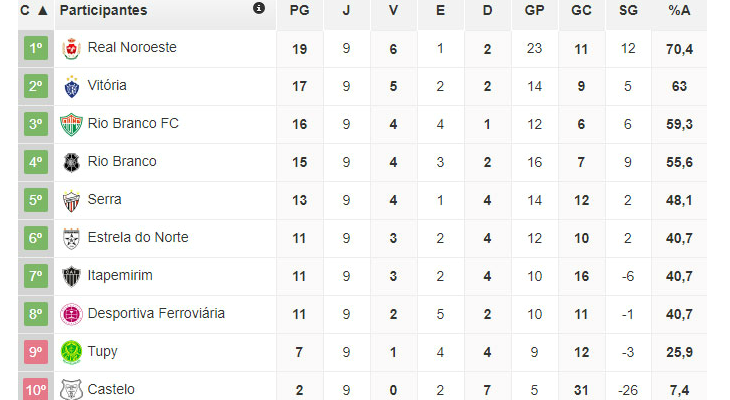Click the Serra team crest
This screenshot has width=730, height=400.
[x=71, y=200]
